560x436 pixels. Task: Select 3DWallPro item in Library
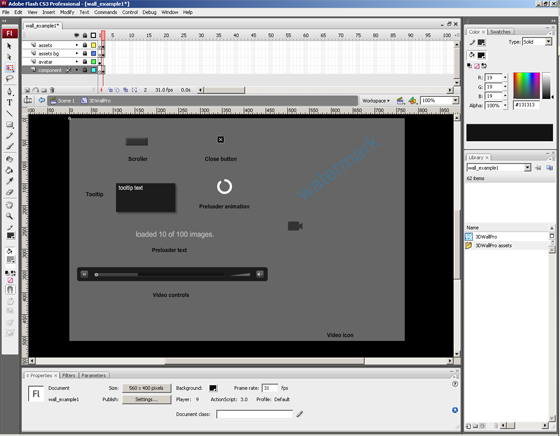[x=486, y=237]
